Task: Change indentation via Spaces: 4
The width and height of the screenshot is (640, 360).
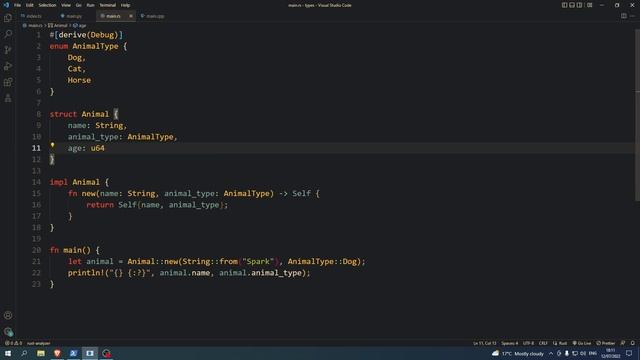Action: click(509, 343)
